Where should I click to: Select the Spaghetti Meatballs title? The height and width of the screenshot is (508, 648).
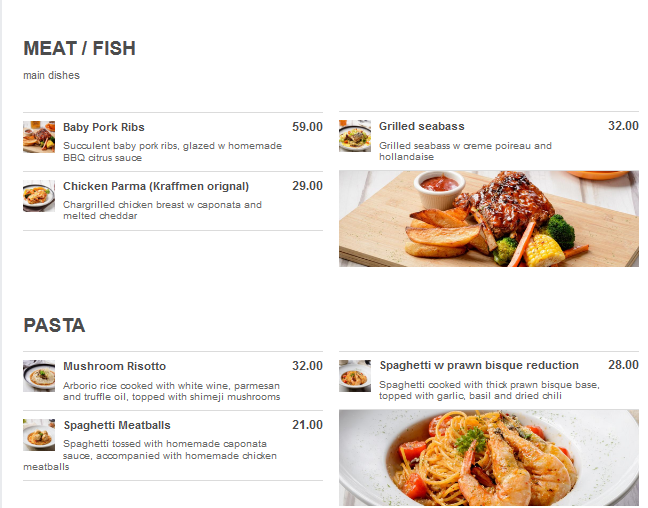(117, 425)
